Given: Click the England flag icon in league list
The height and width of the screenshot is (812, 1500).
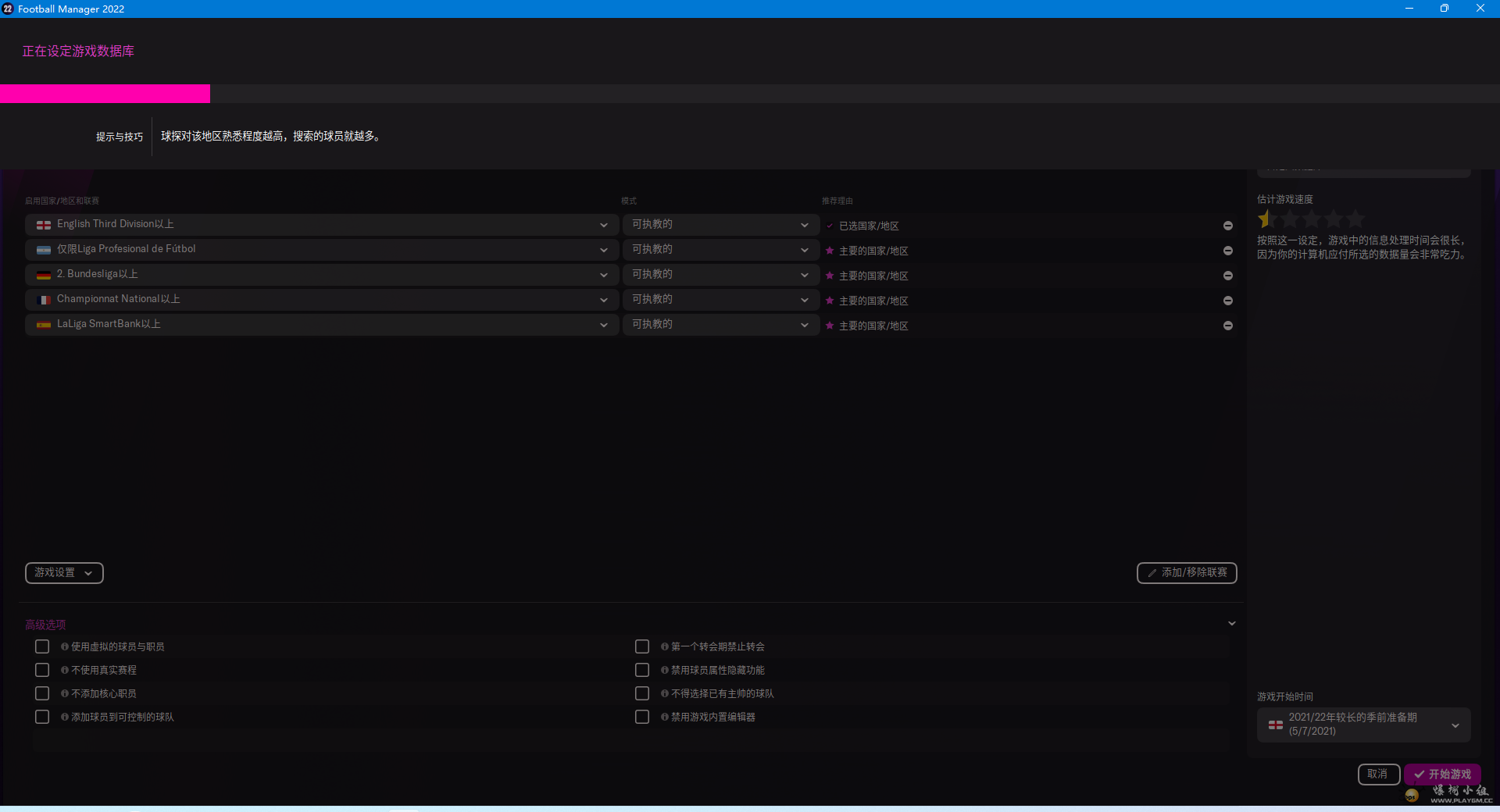Looking at the screenshot, I should click(44, 225).
